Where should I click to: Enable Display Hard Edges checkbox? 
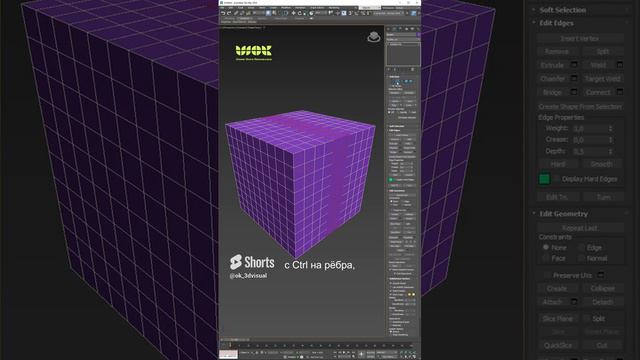click(x=557, y=179)
